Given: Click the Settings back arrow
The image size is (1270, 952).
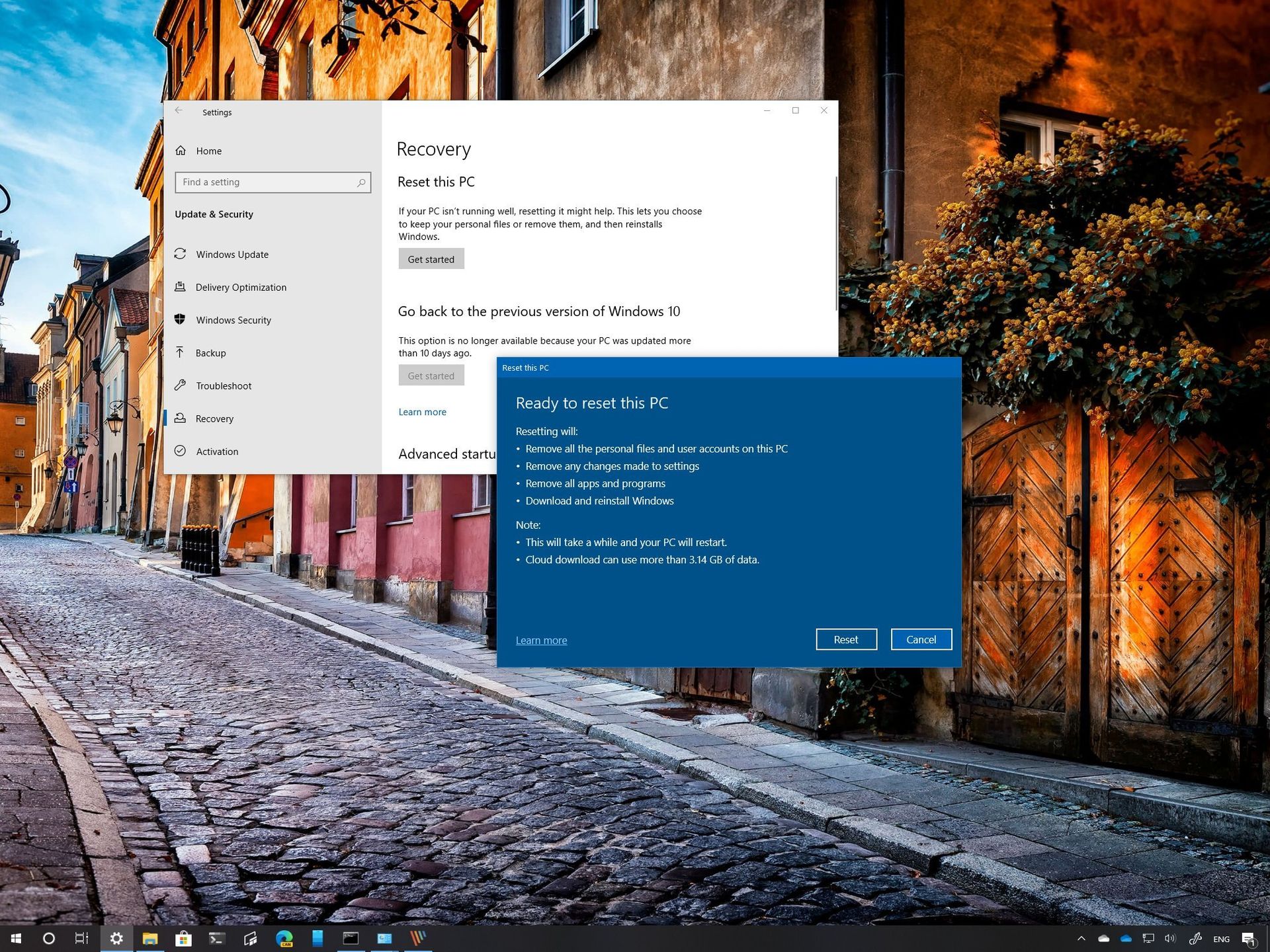Looking at the screenshot, I should 179,111.
